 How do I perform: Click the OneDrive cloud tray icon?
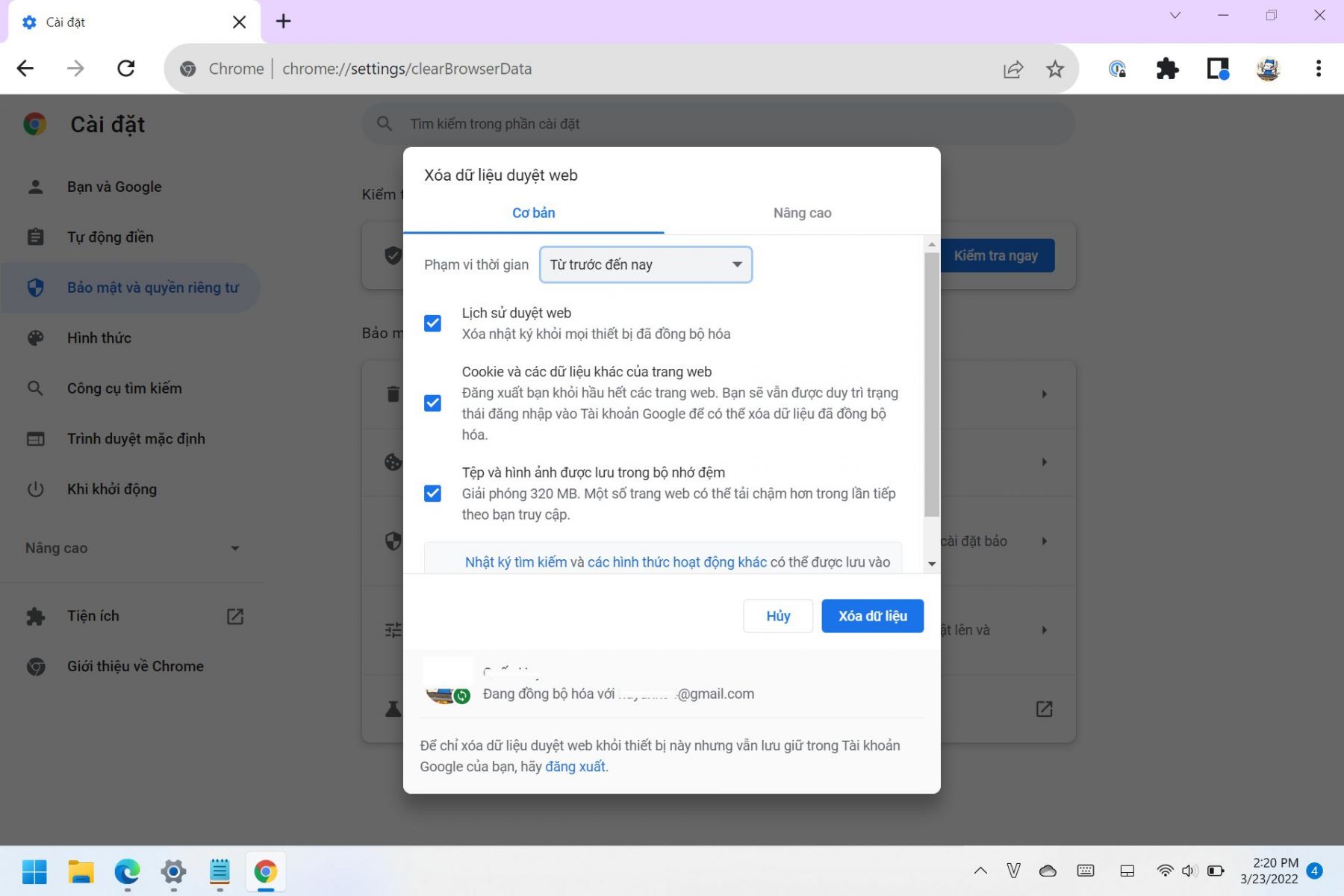1048,871
